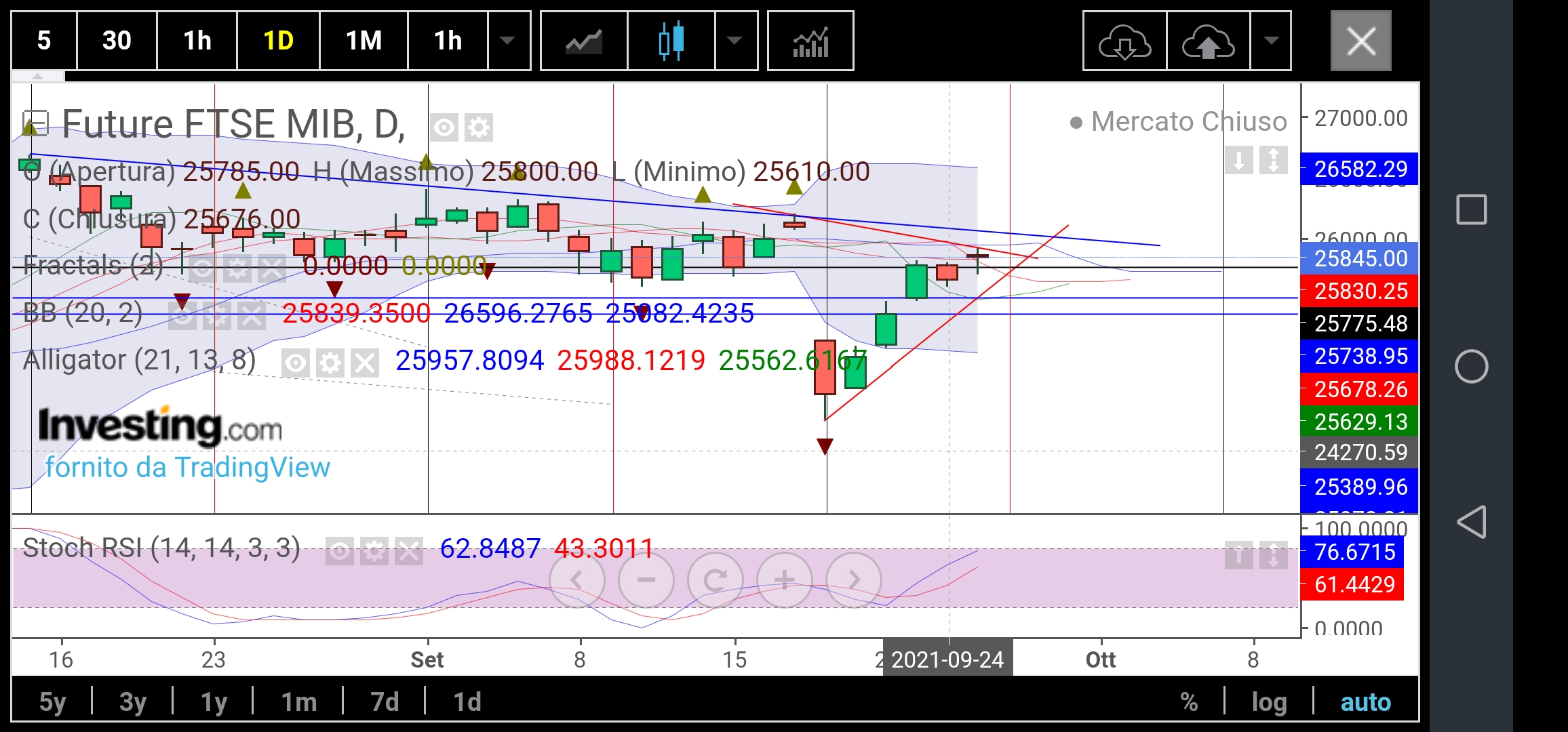Expand chart style dropdown arrow

click(x=735, y=41)
